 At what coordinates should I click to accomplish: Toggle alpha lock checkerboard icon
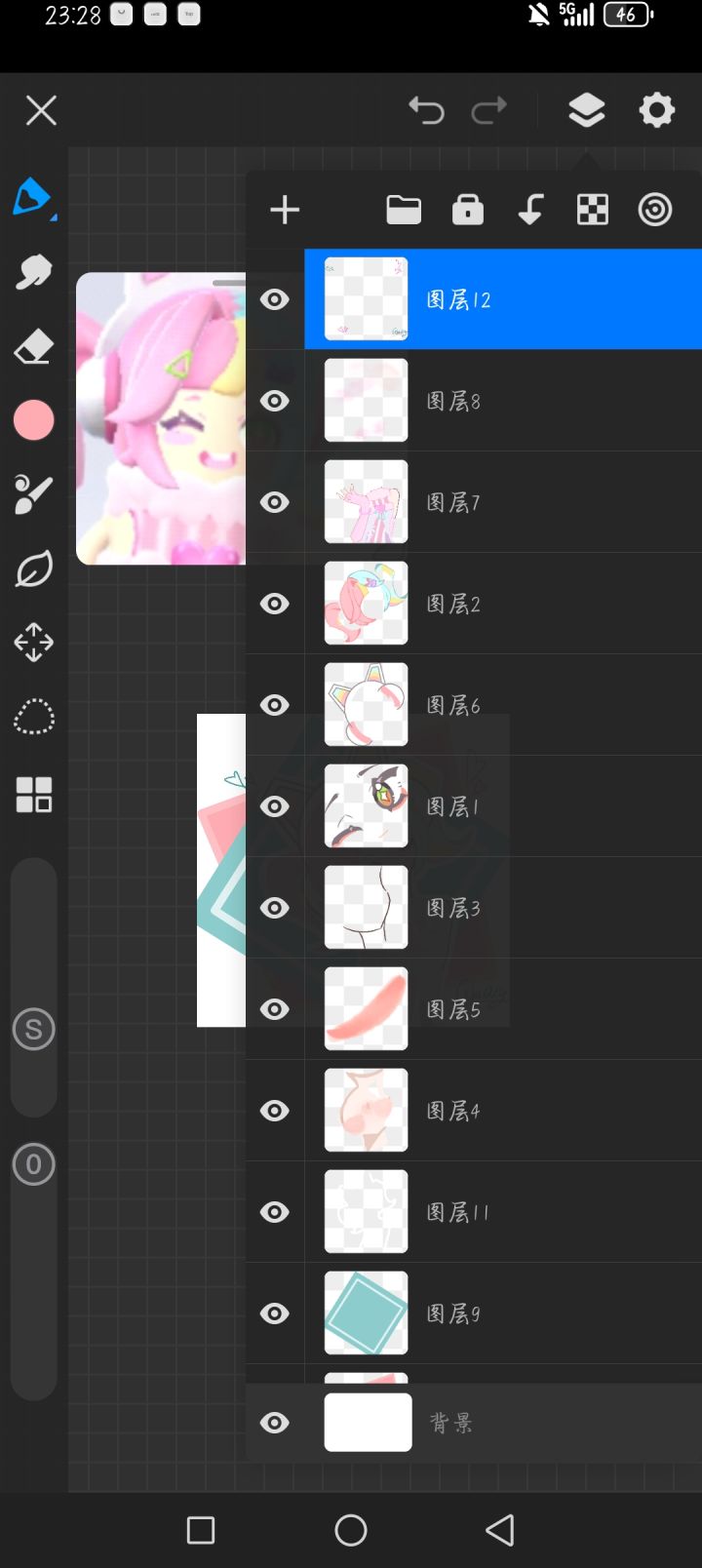[x=593, y=210]
